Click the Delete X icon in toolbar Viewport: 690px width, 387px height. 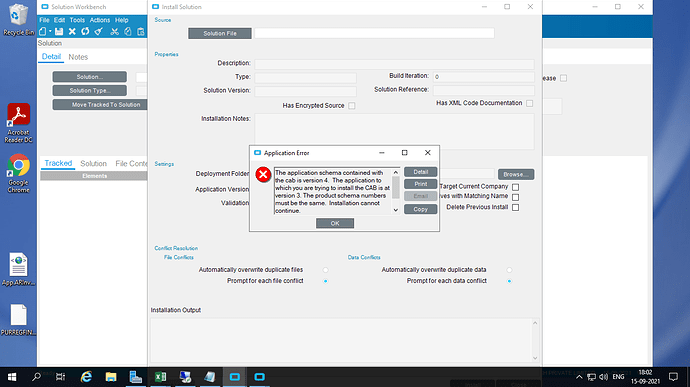pyautogui.click(x=72, y=31)
